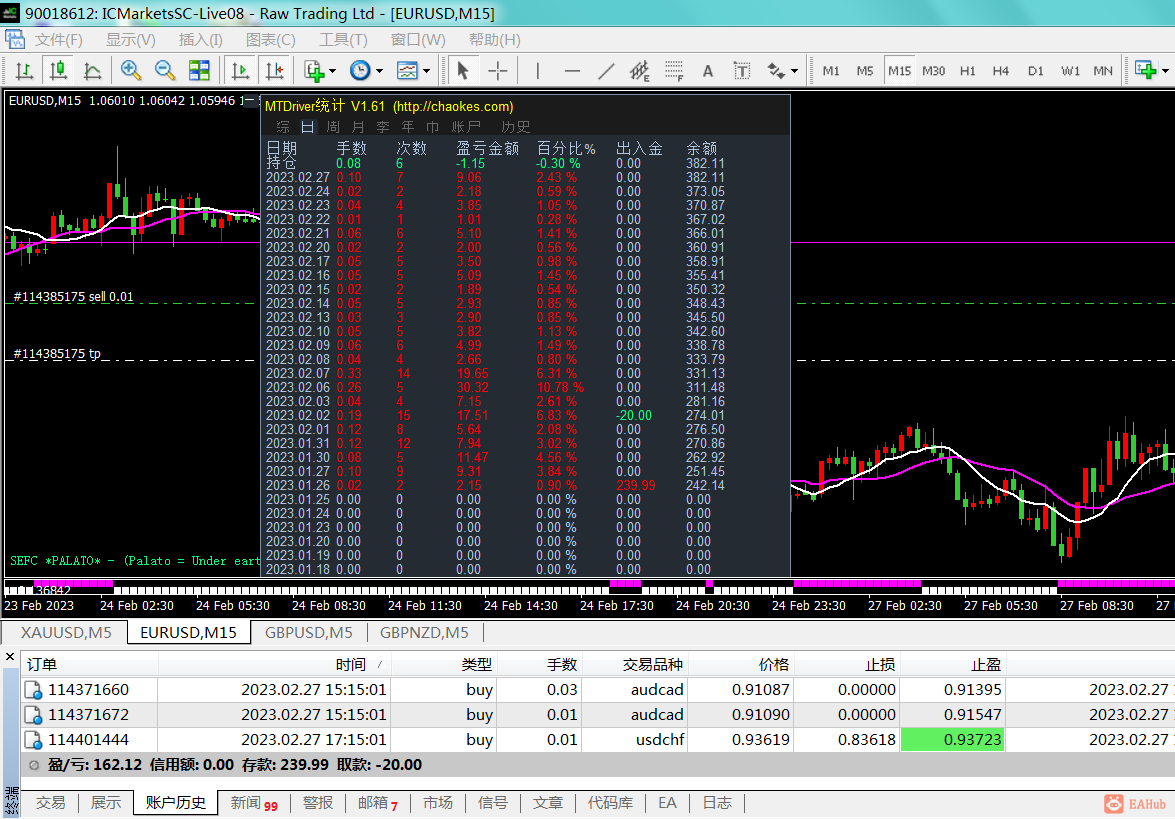Close the terminal panel with X
This screenshot has height=819, width=1175.
pos(10,657)
